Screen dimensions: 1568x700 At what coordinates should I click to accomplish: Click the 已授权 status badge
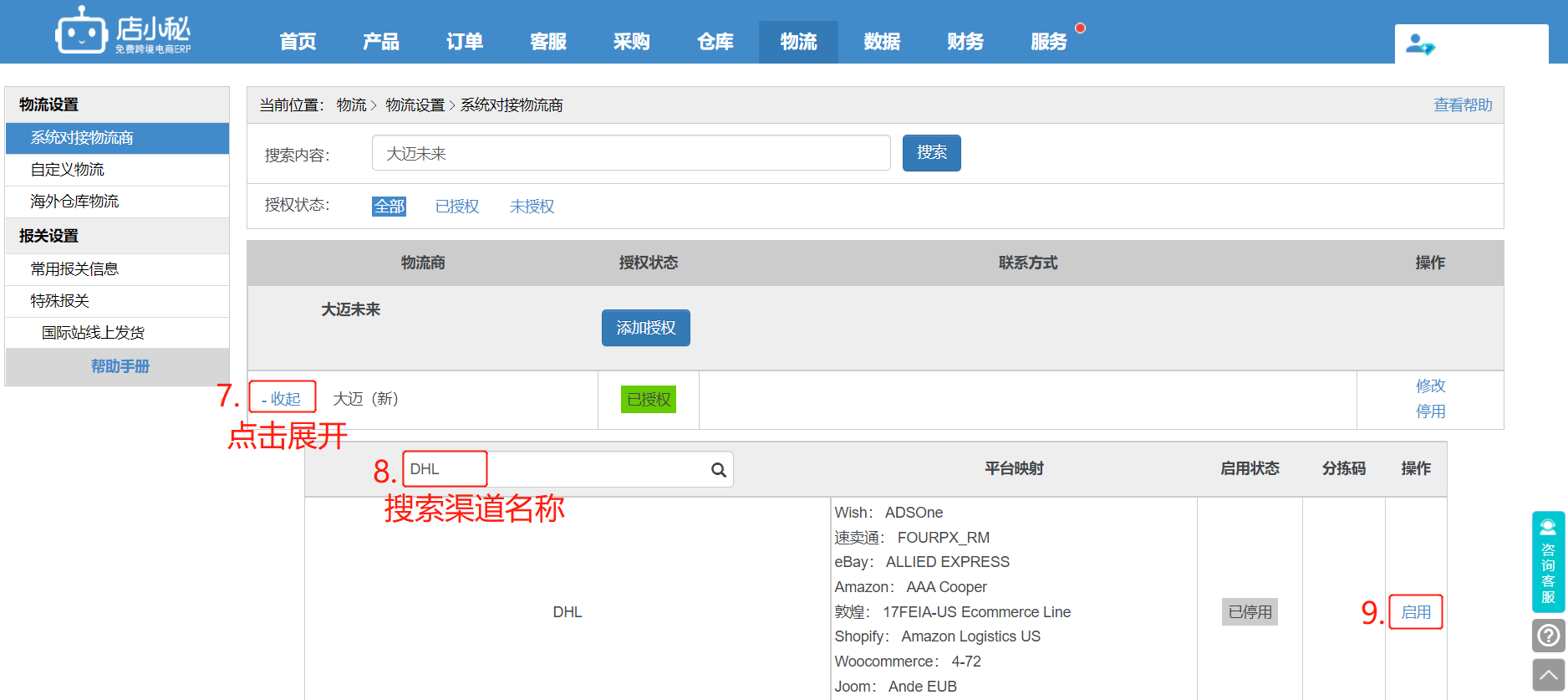(x=649, y=400)
